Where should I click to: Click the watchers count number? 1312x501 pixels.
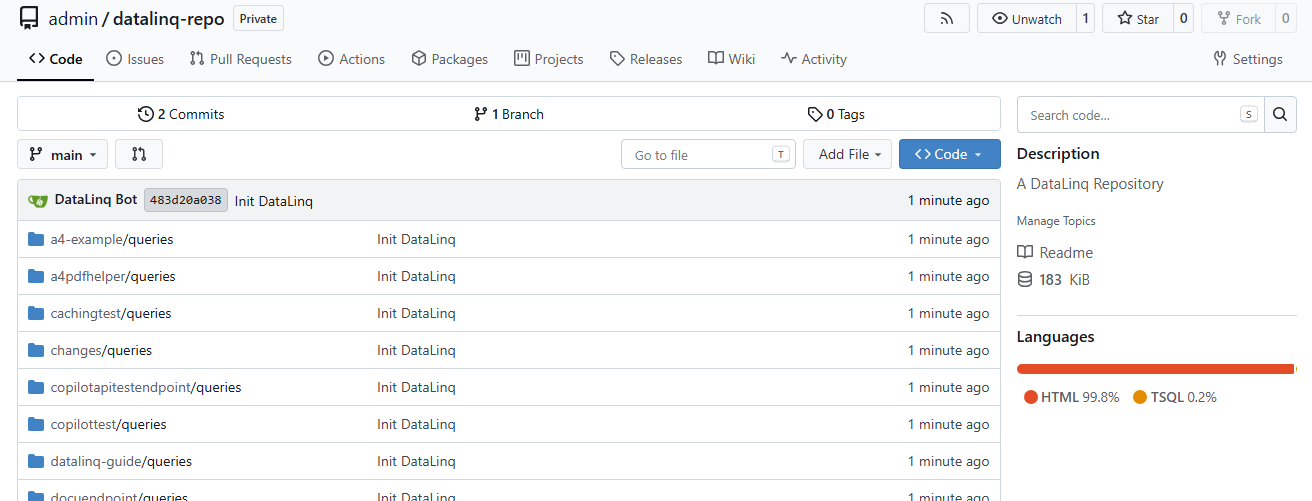[x=1086, y=19]
